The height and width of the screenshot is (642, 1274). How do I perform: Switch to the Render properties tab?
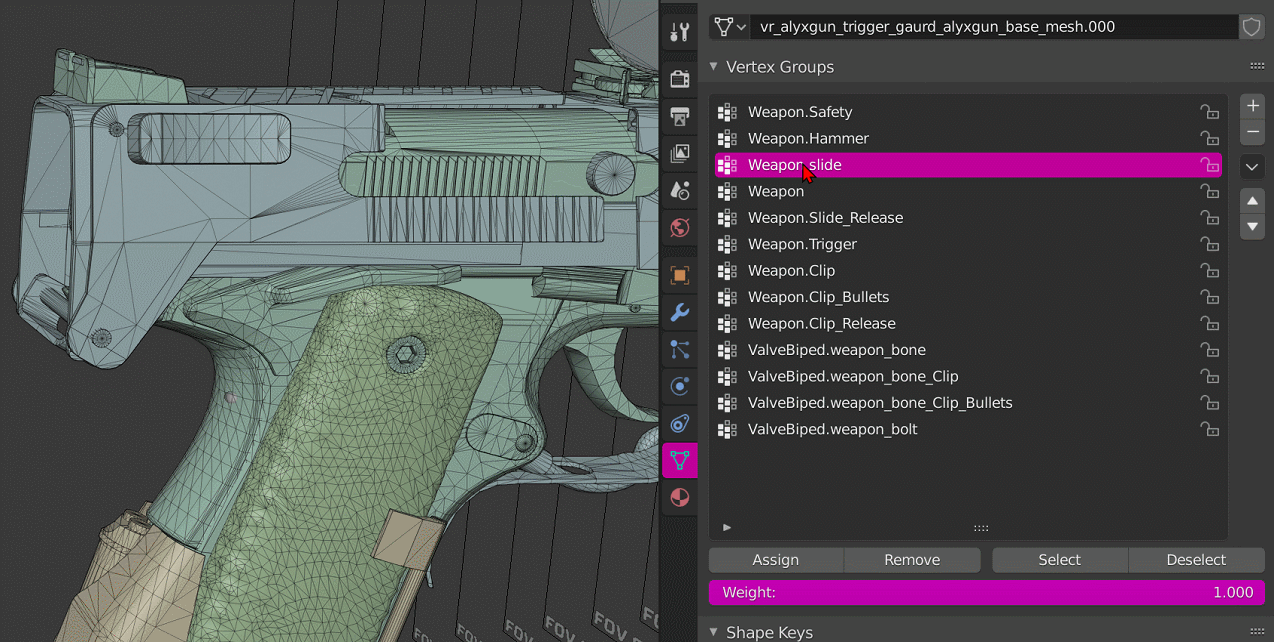point(680,79)
